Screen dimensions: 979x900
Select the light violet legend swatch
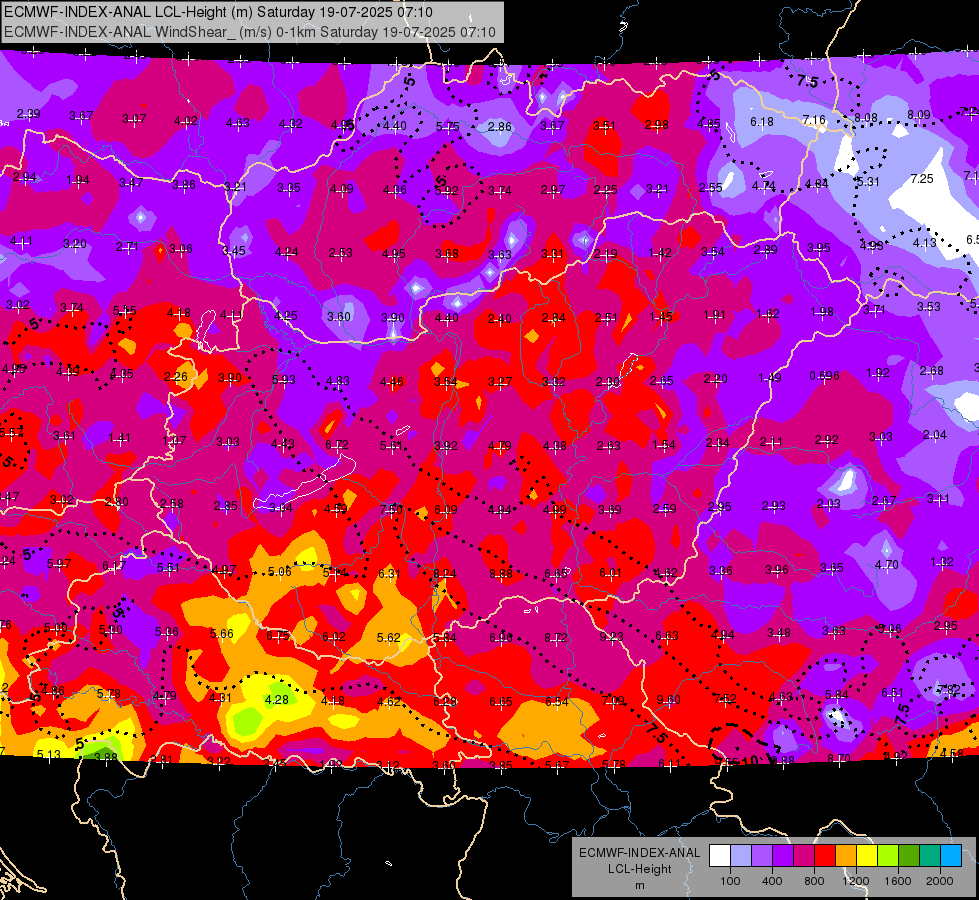click(762, 856)
